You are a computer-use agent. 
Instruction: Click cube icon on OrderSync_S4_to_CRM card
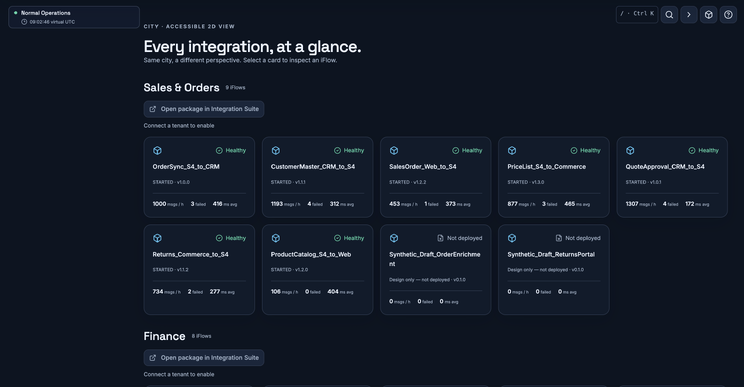pyautogui.click(x=158, y=150)
